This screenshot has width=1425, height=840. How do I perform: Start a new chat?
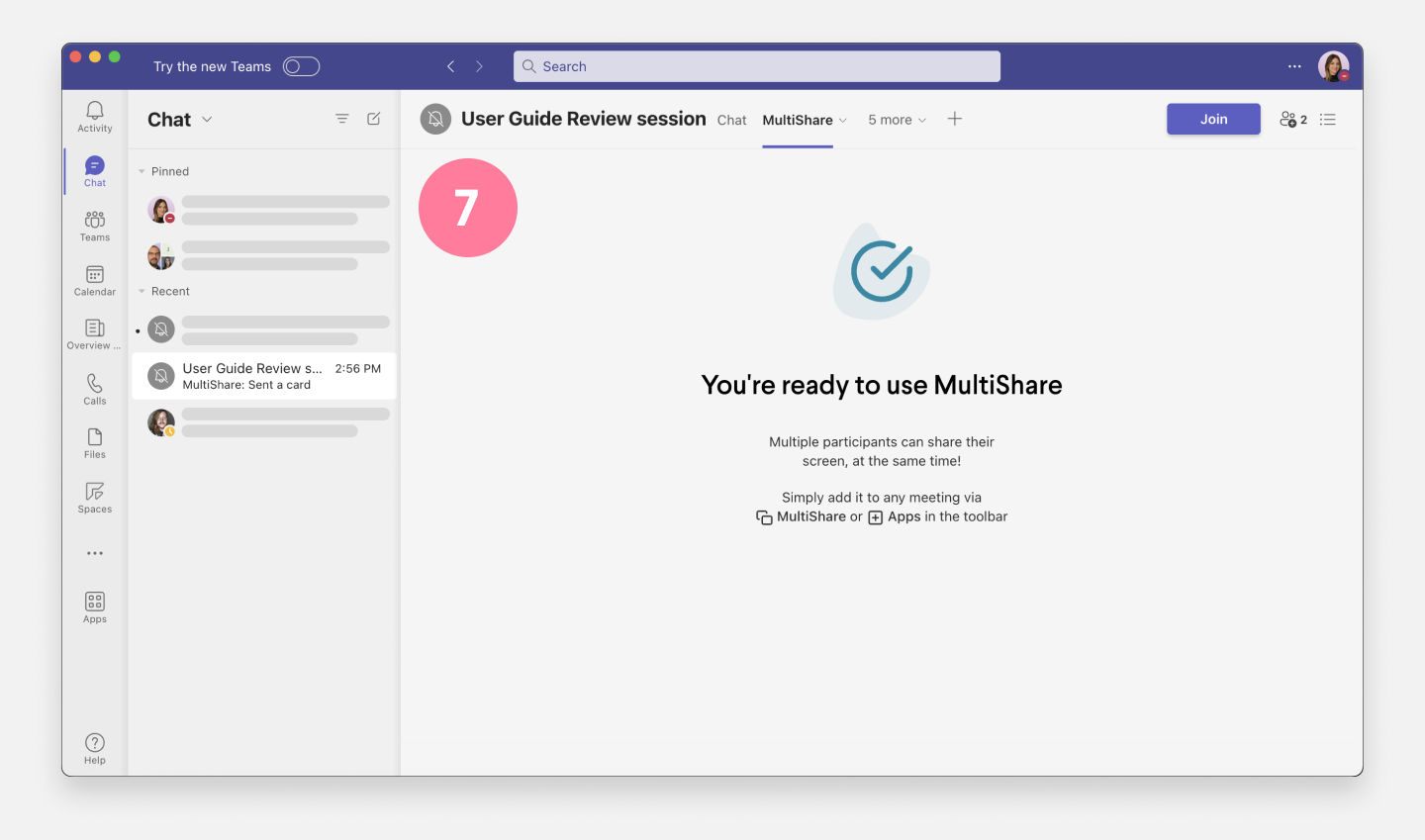tap(373, 118)
